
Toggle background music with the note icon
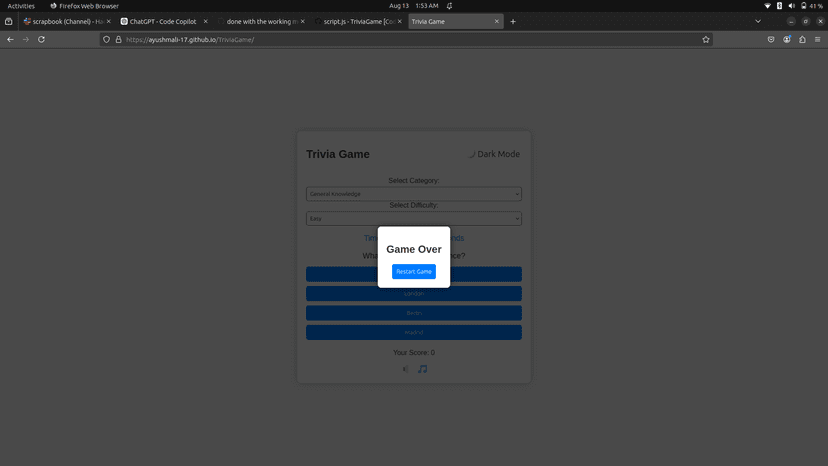point(422,369)
